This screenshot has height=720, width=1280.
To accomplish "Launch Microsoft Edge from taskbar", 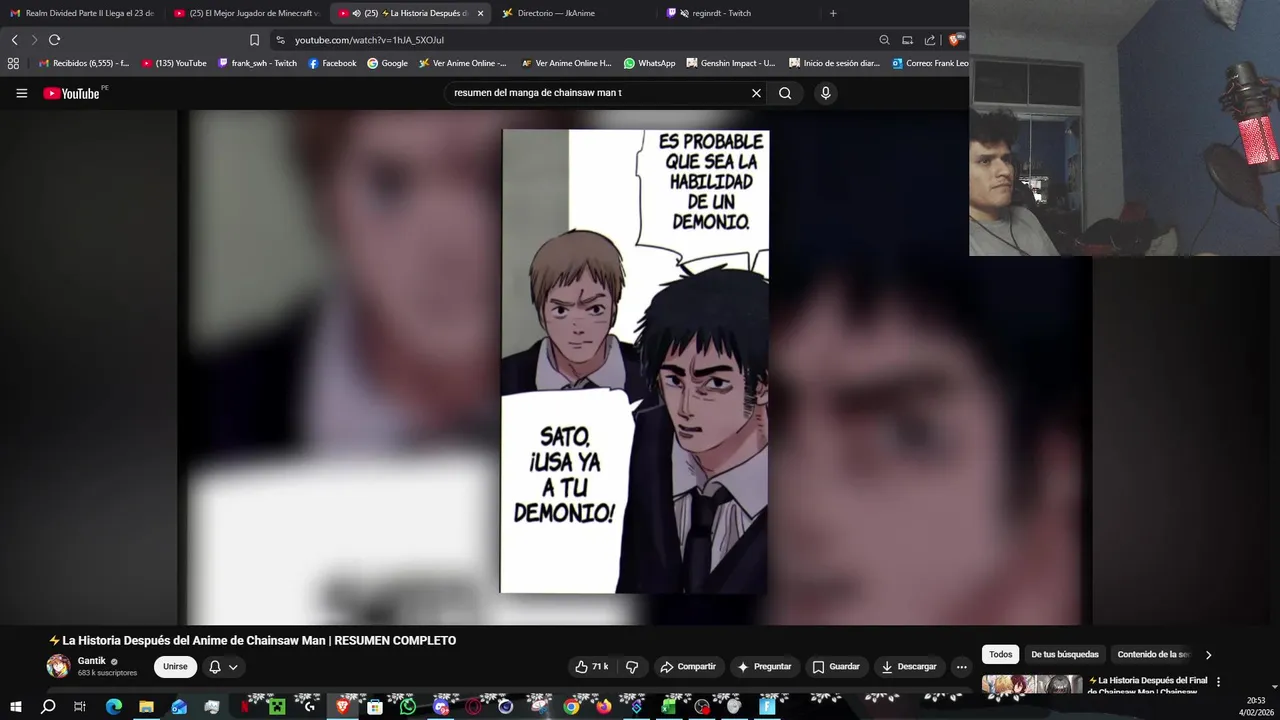I will pos(113,707).
